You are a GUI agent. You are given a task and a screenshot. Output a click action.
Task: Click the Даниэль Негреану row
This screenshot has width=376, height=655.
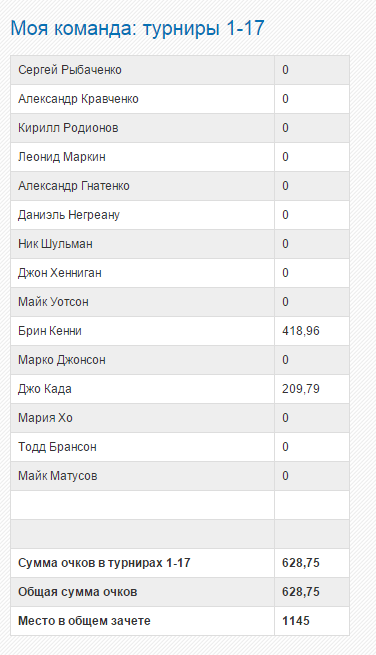pyautogui.click(x=180, y=215)
